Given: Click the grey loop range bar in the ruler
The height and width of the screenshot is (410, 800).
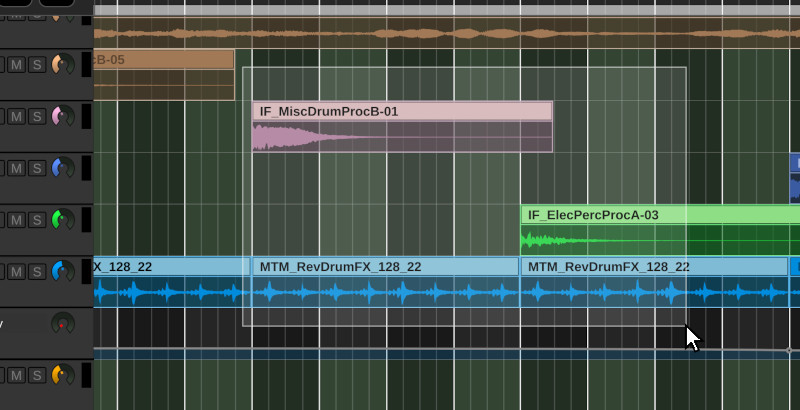Looking at the screenshot, I should coord(447,10).
